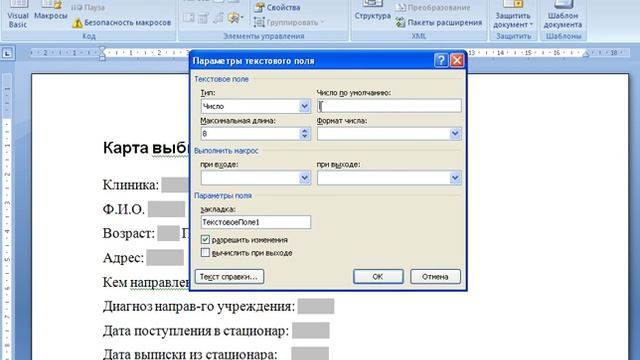Decrease Максимальная длина with down arrow
Screen dimensions: 640x360
click(304, 137)
